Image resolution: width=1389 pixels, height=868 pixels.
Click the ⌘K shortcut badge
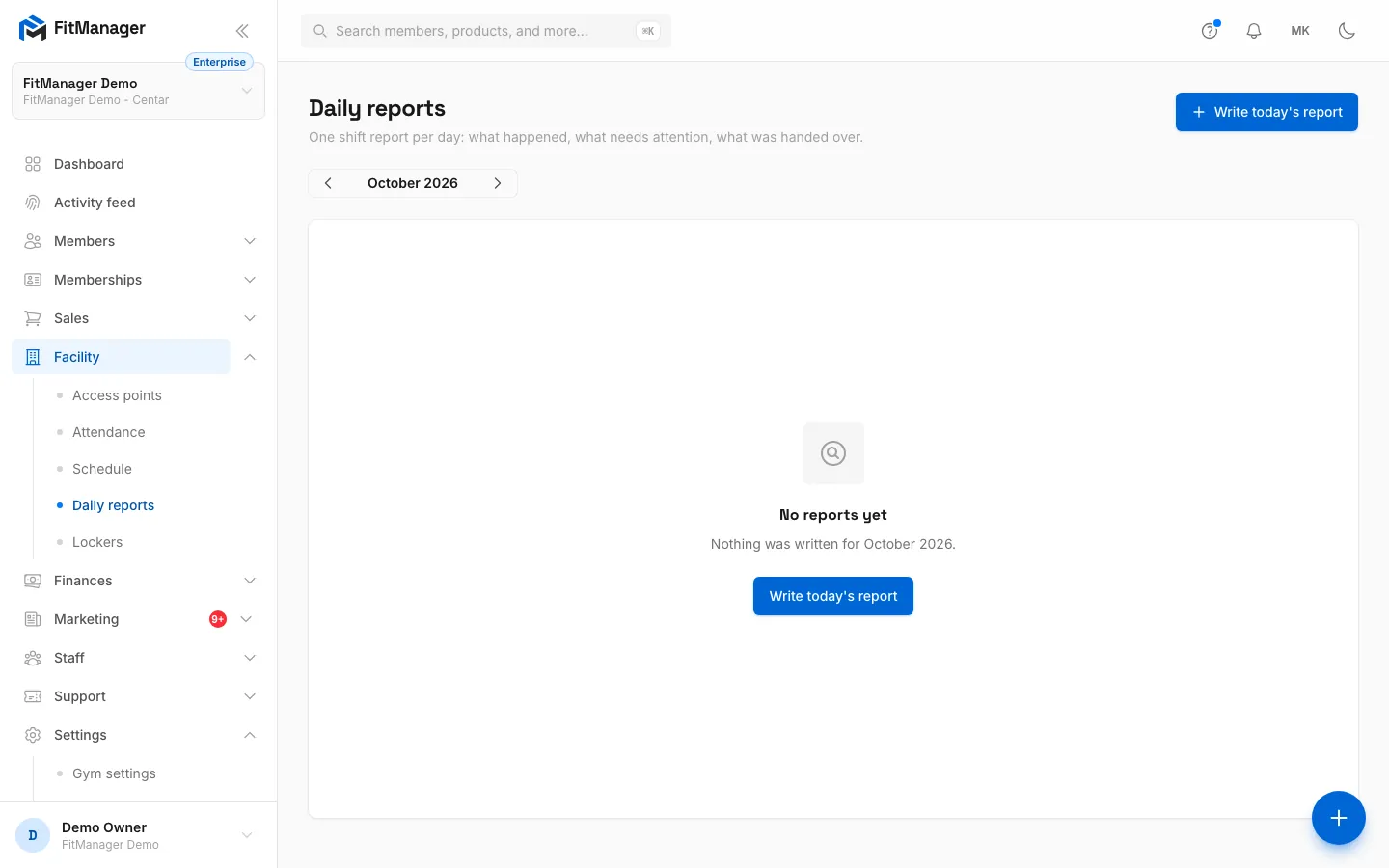[x=648, y=31]
